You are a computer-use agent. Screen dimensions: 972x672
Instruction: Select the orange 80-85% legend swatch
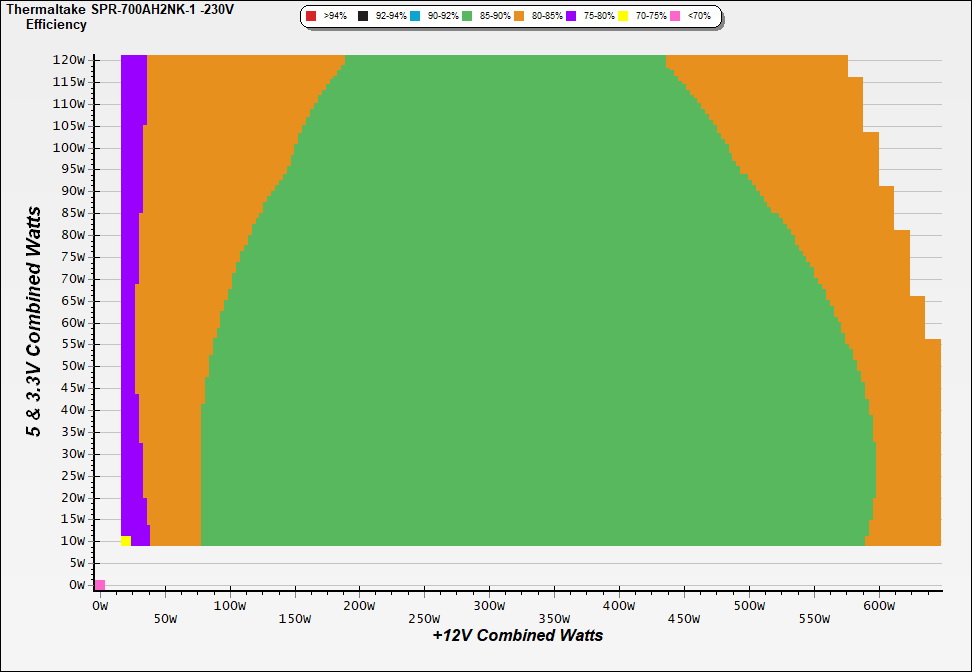(x=519, y=17)
